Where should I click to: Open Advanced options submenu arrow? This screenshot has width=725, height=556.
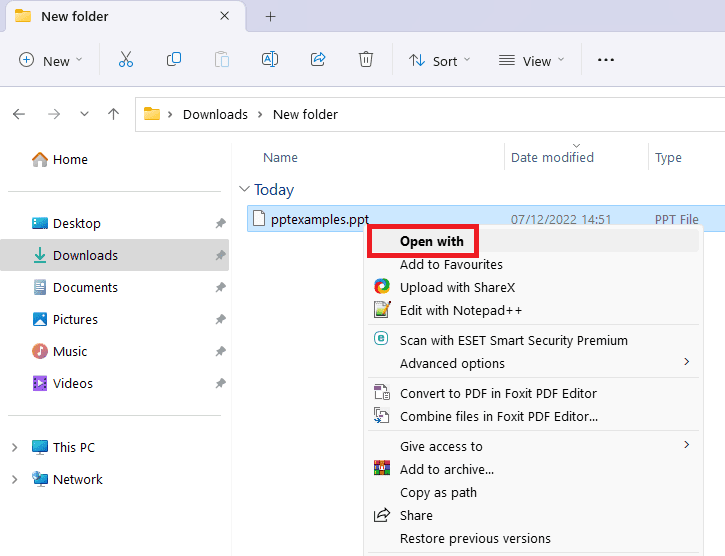coord(687,362)
